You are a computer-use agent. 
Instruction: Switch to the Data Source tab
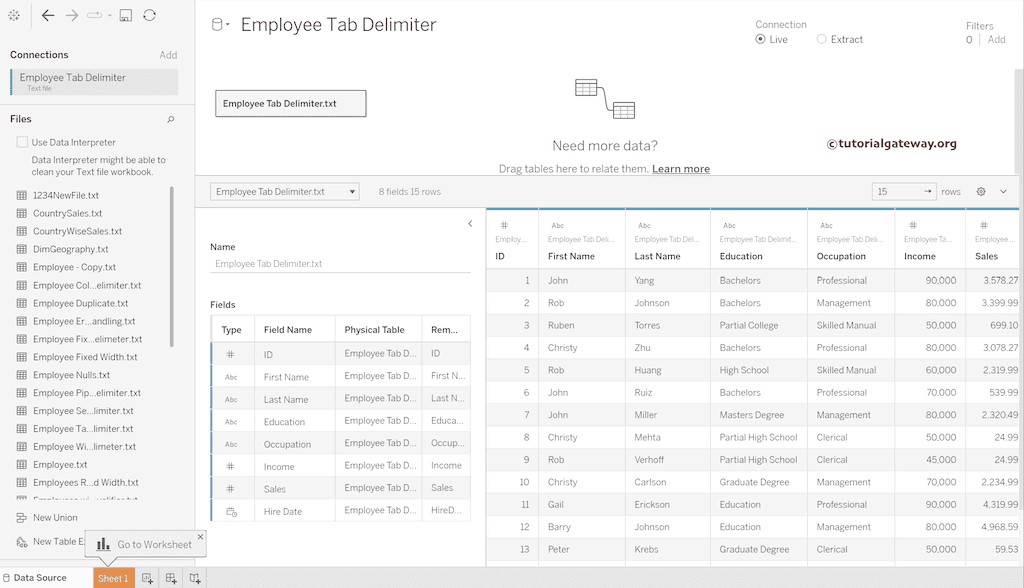pos(39,578)
